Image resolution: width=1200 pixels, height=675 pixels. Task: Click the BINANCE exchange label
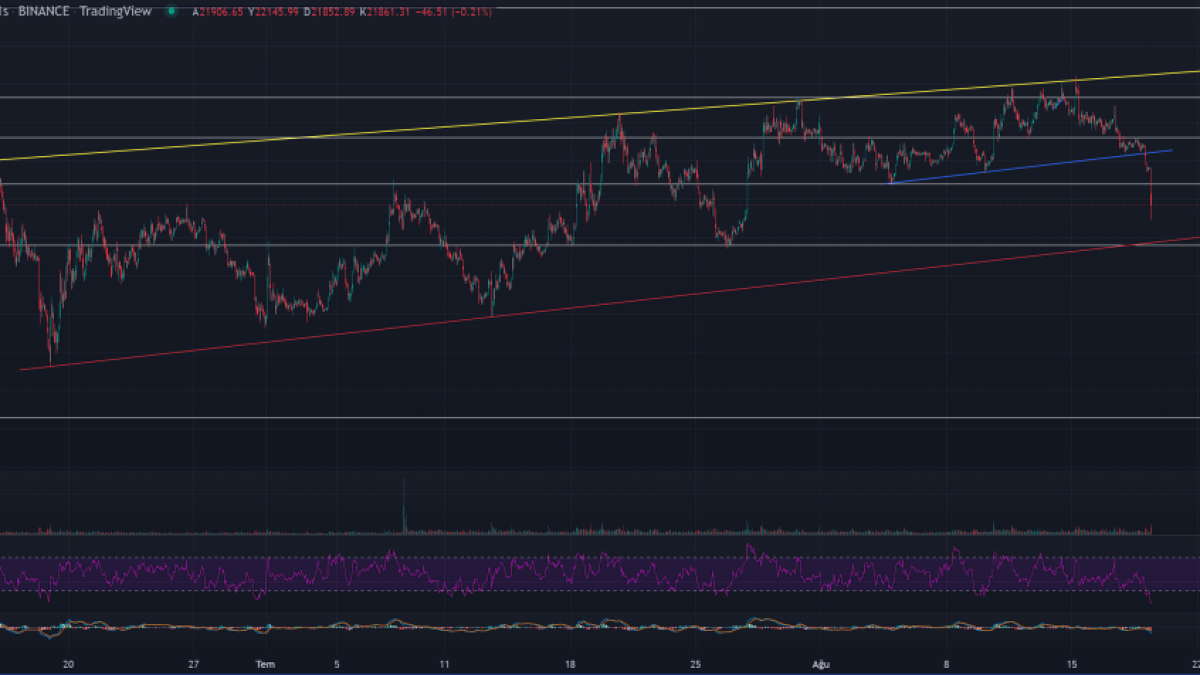click(44, 11)
